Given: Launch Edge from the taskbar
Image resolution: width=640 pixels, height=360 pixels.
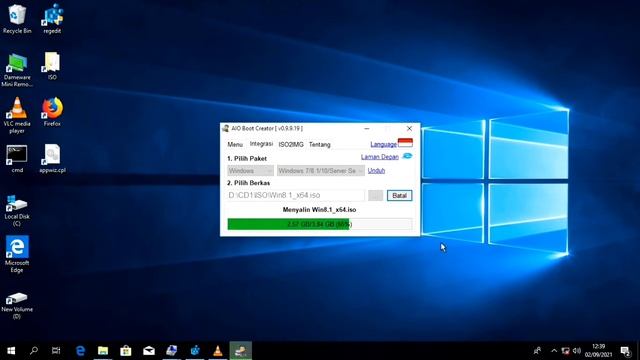Looking at the screenshot, I should 80,351.
